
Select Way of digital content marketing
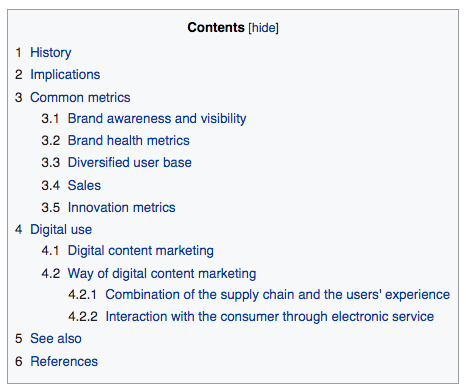(162, 273)
